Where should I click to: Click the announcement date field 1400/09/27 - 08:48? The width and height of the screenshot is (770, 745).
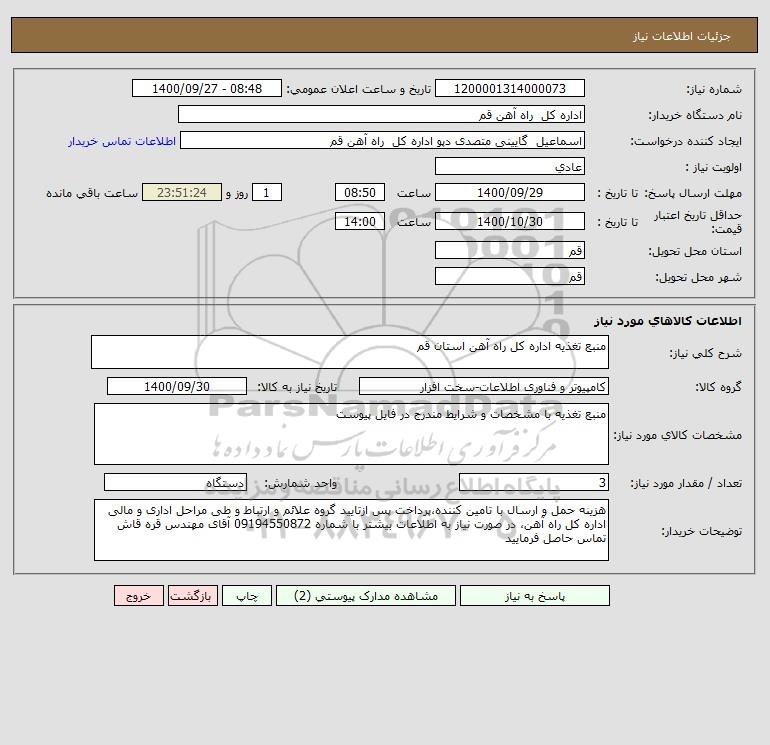click(207, 88)
